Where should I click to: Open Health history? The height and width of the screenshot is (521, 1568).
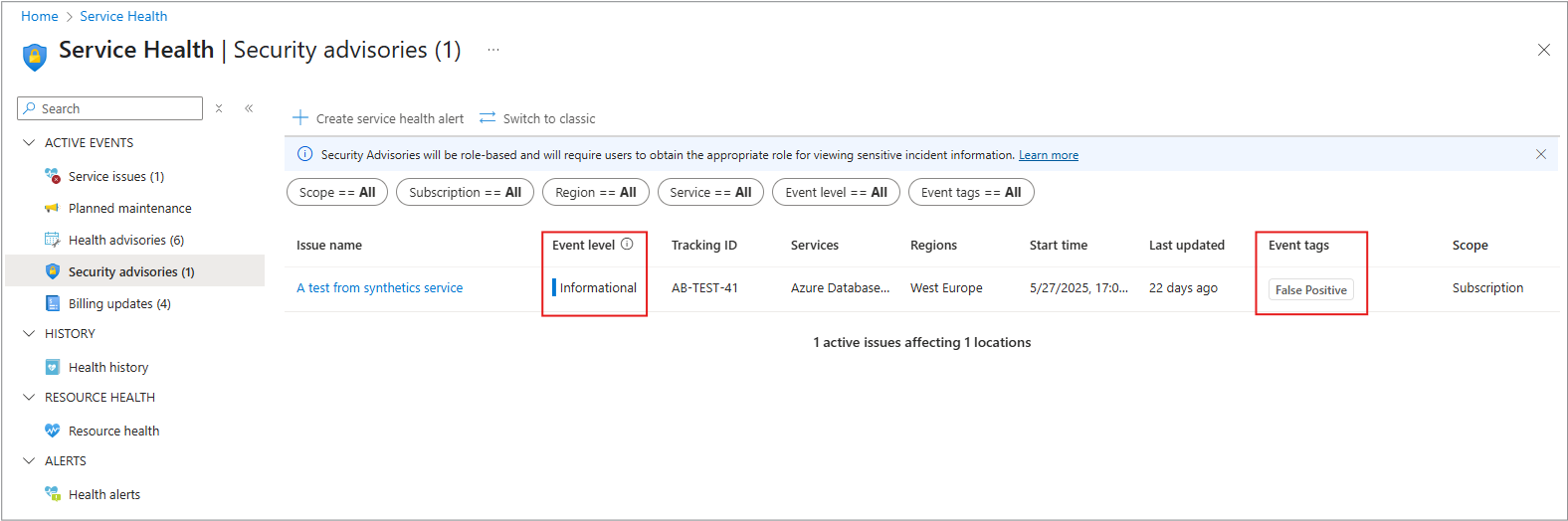[x=108, y=367]
